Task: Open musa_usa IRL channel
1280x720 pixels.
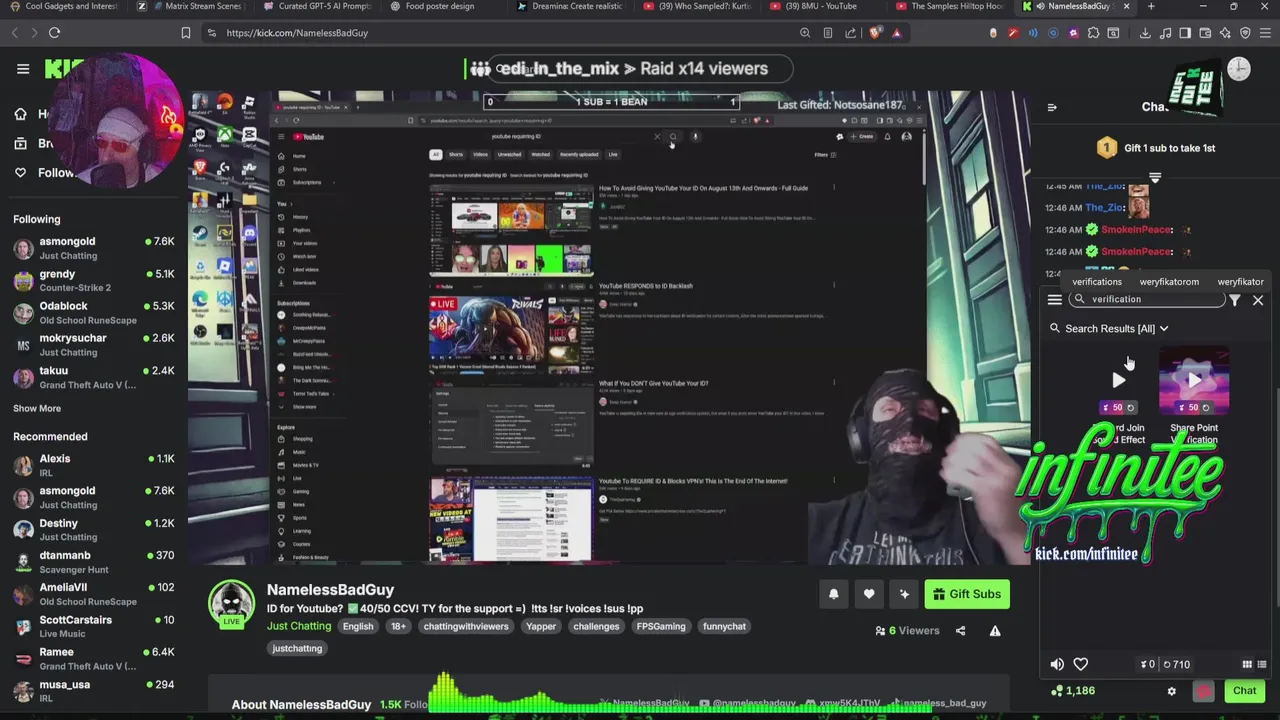Action: click(x=95, y=691)
